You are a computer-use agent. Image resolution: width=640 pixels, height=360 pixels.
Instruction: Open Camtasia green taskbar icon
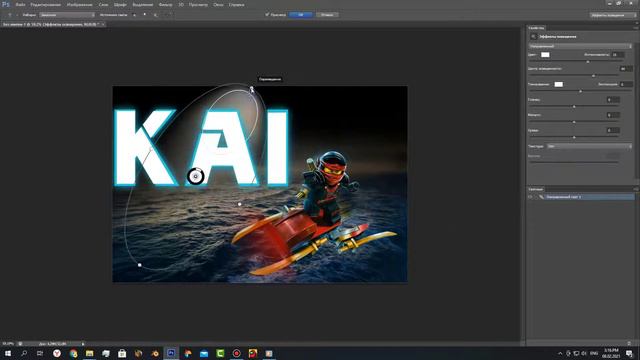pos(220,353)
